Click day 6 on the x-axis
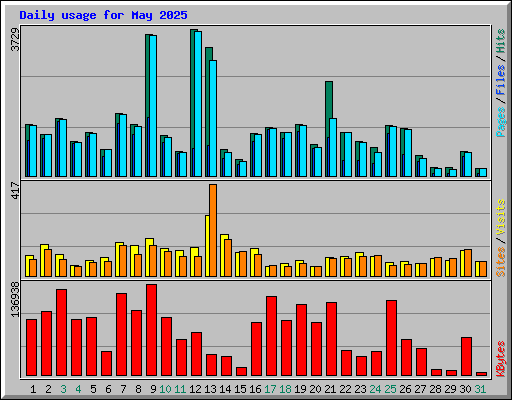The image size is (512, 400). click(x=108, y=389)
